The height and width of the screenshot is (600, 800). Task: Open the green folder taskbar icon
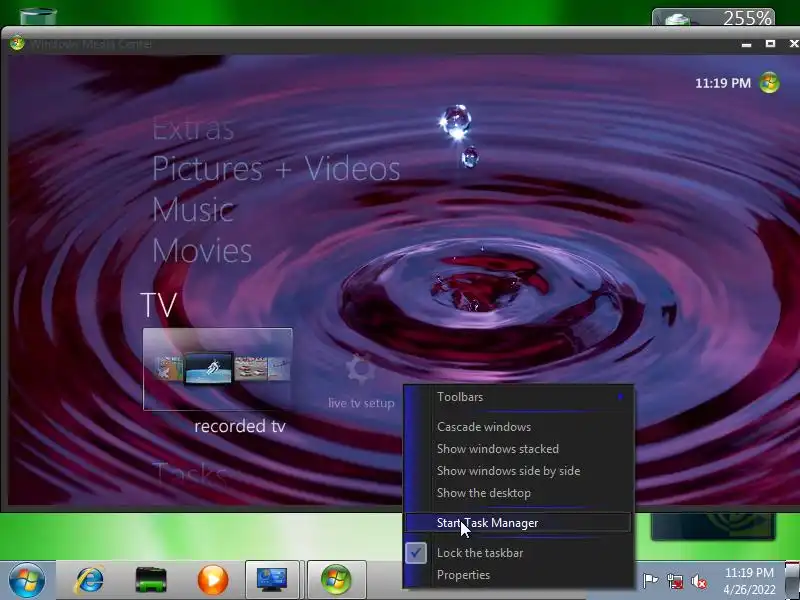click(151, 580)
